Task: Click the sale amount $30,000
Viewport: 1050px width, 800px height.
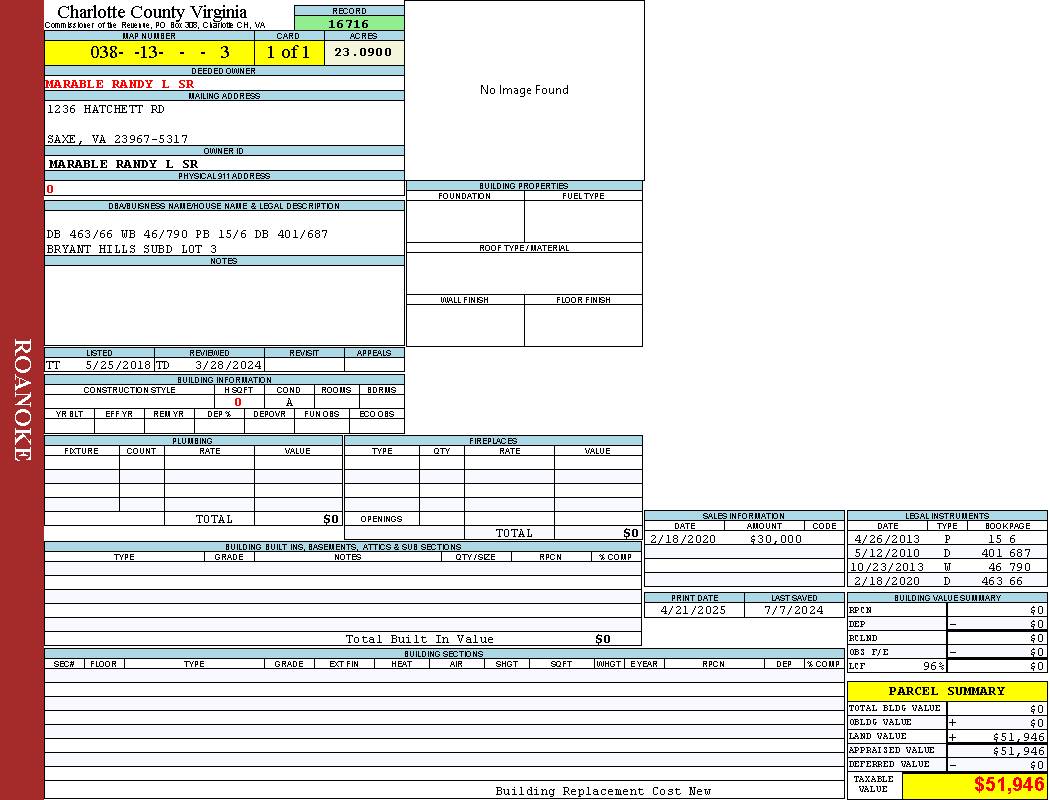Action: tap(775, 539)
